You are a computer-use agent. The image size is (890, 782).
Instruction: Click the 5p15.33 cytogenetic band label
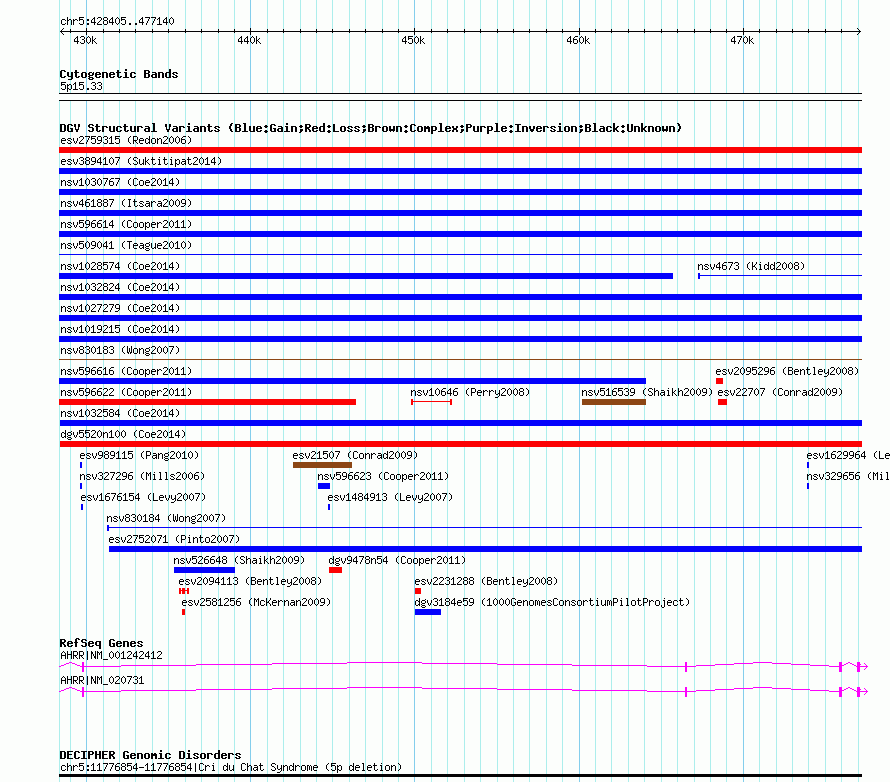[x=81, y=86]
